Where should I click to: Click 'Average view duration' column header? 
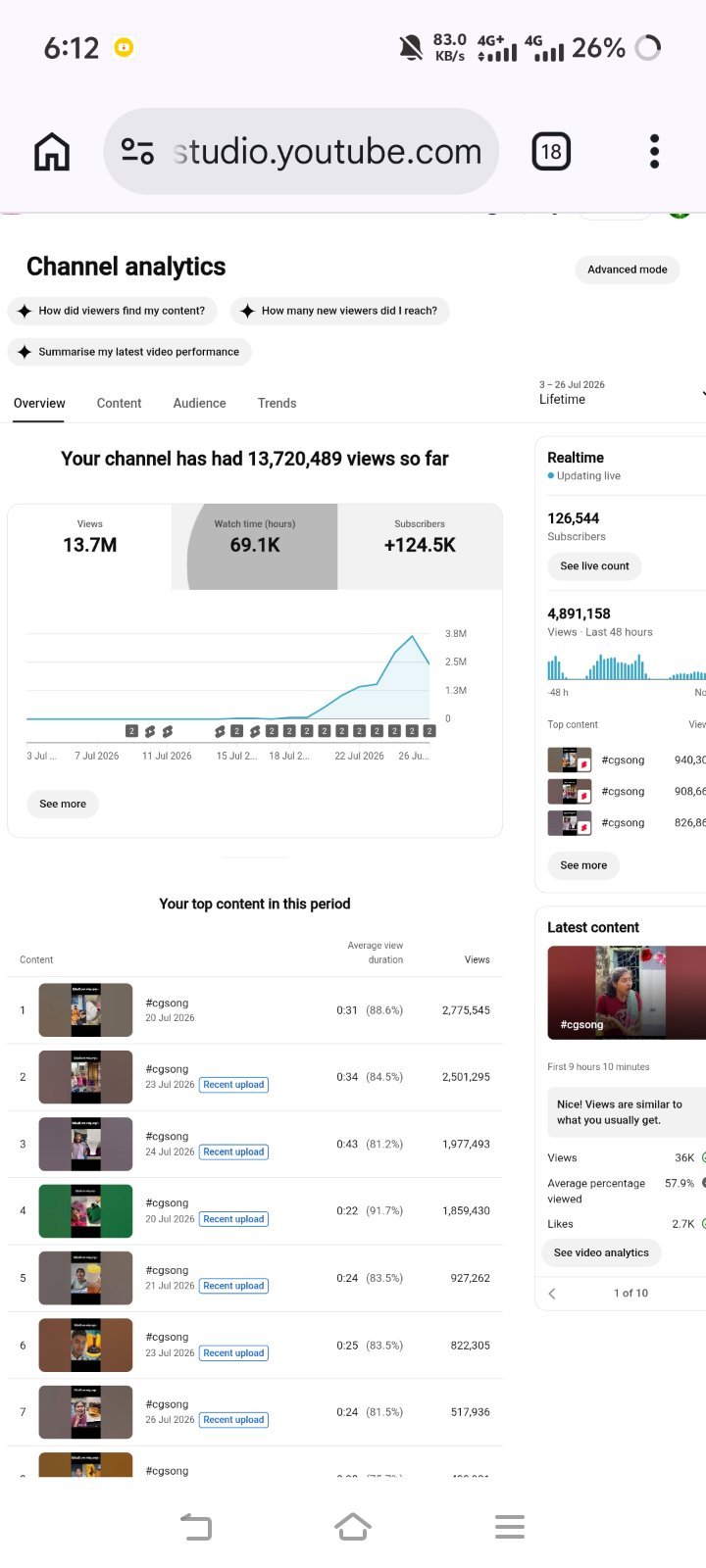coord(375,953)
